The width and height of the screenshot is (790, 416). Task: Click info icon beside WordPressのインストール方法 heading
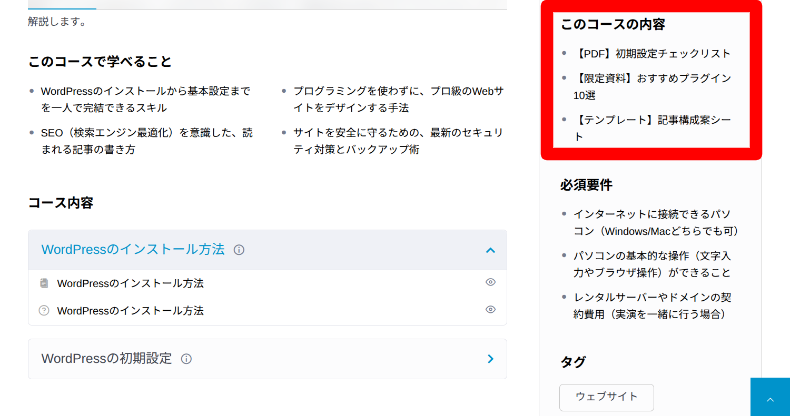239,250
